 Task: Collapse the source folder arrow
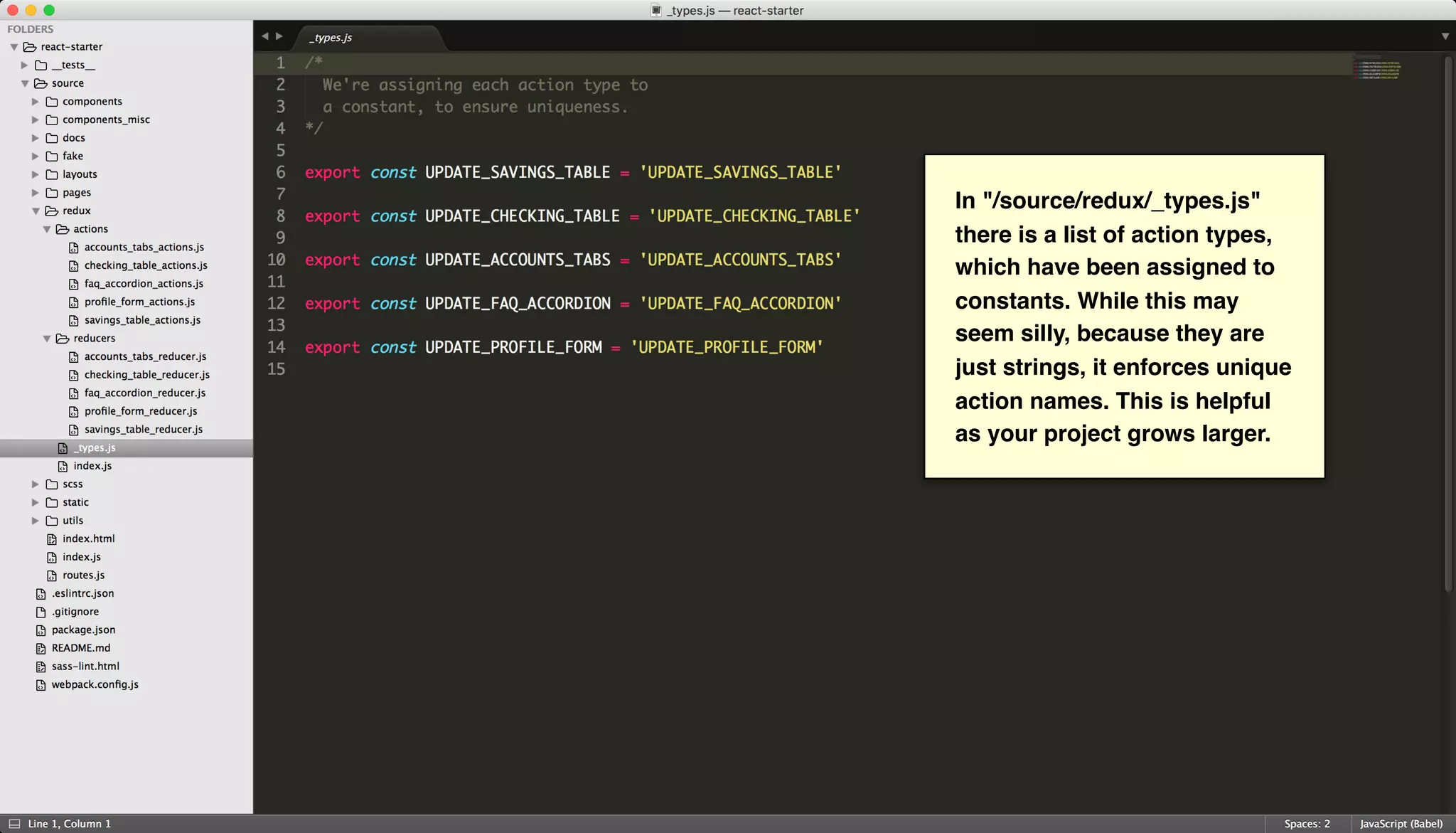point(25,83)
